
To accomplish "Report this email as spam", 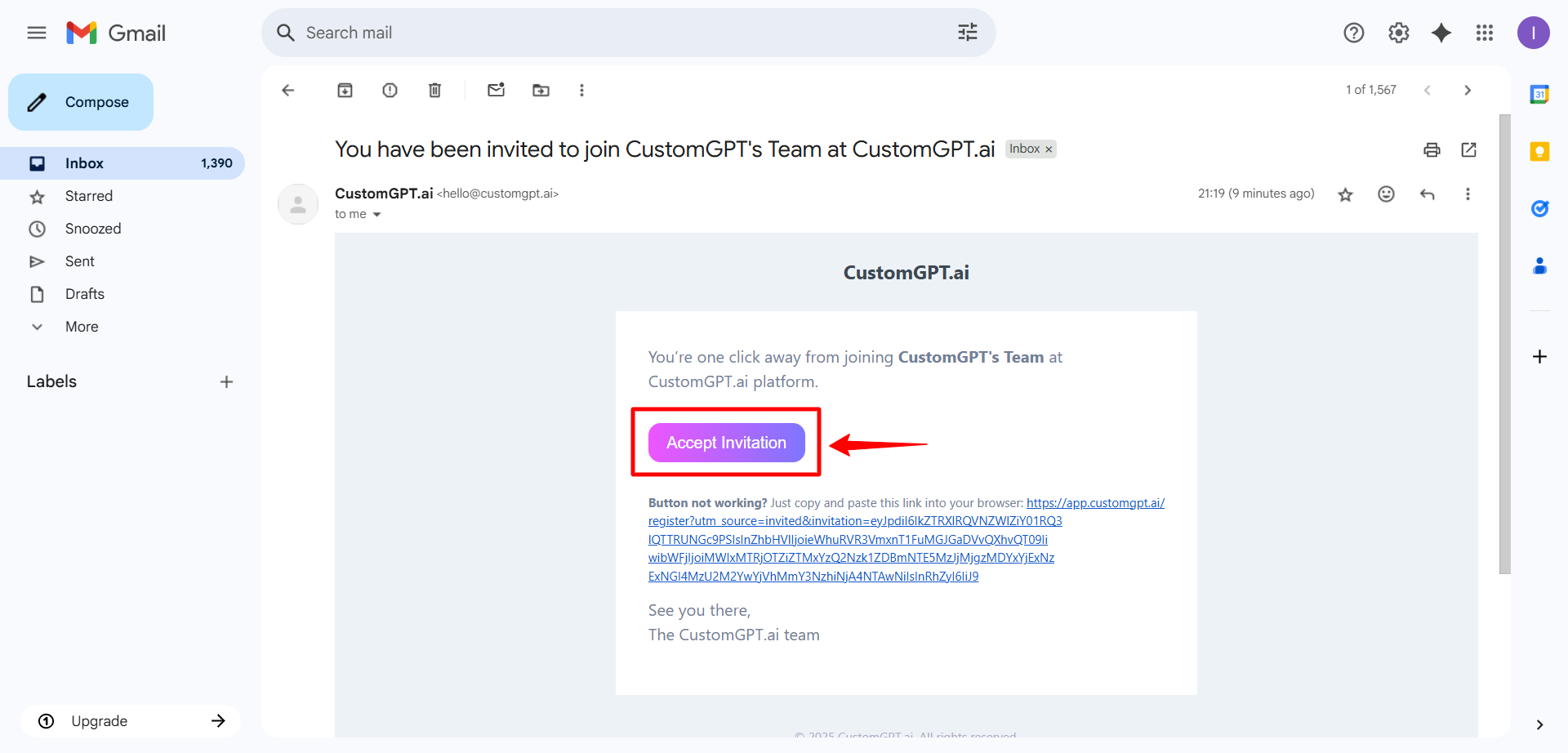I will click(x=390, y=90).
